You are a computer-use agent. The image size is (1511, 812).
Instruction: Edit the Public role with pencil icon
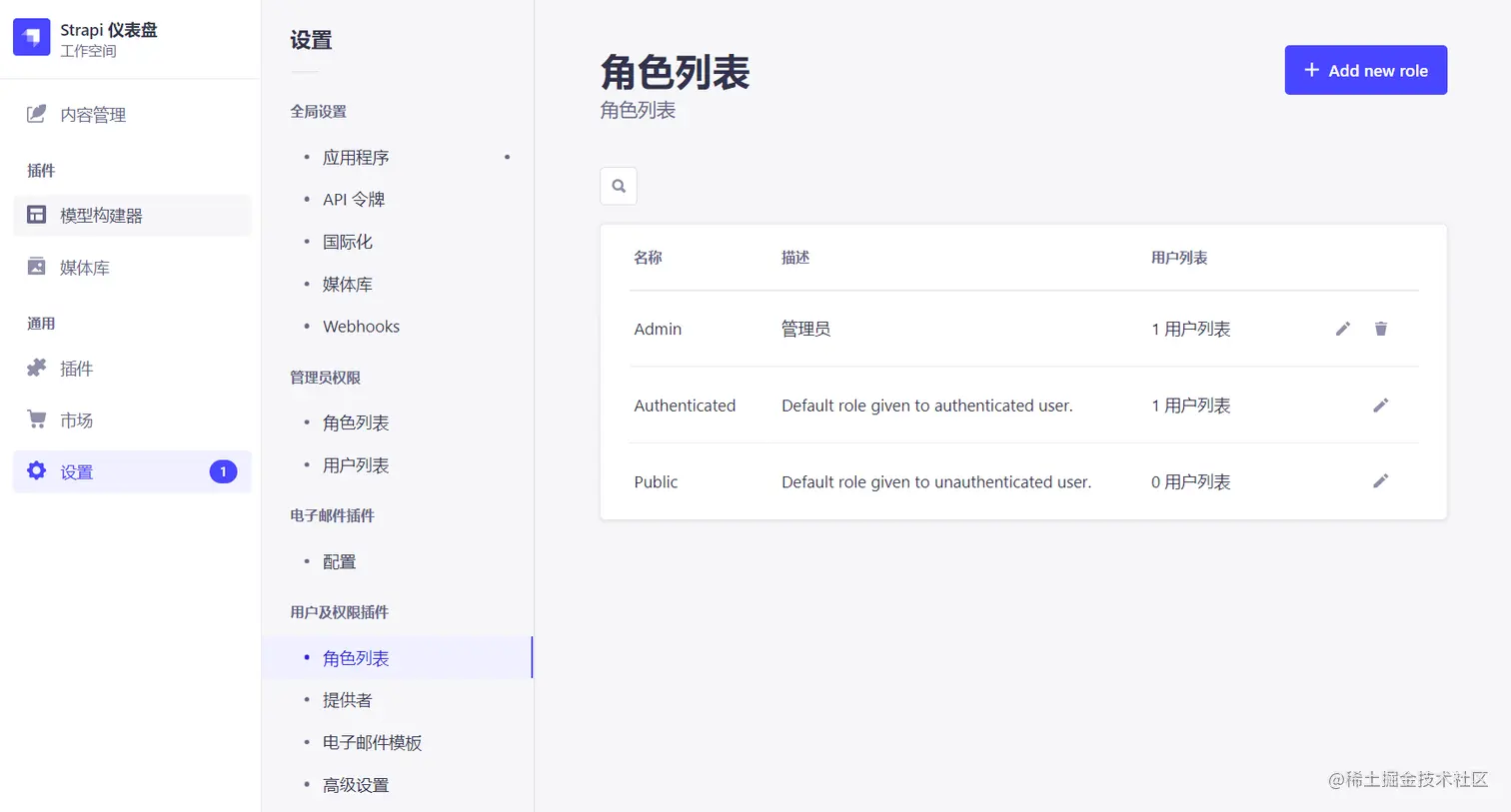click(x=1381, y=480)
